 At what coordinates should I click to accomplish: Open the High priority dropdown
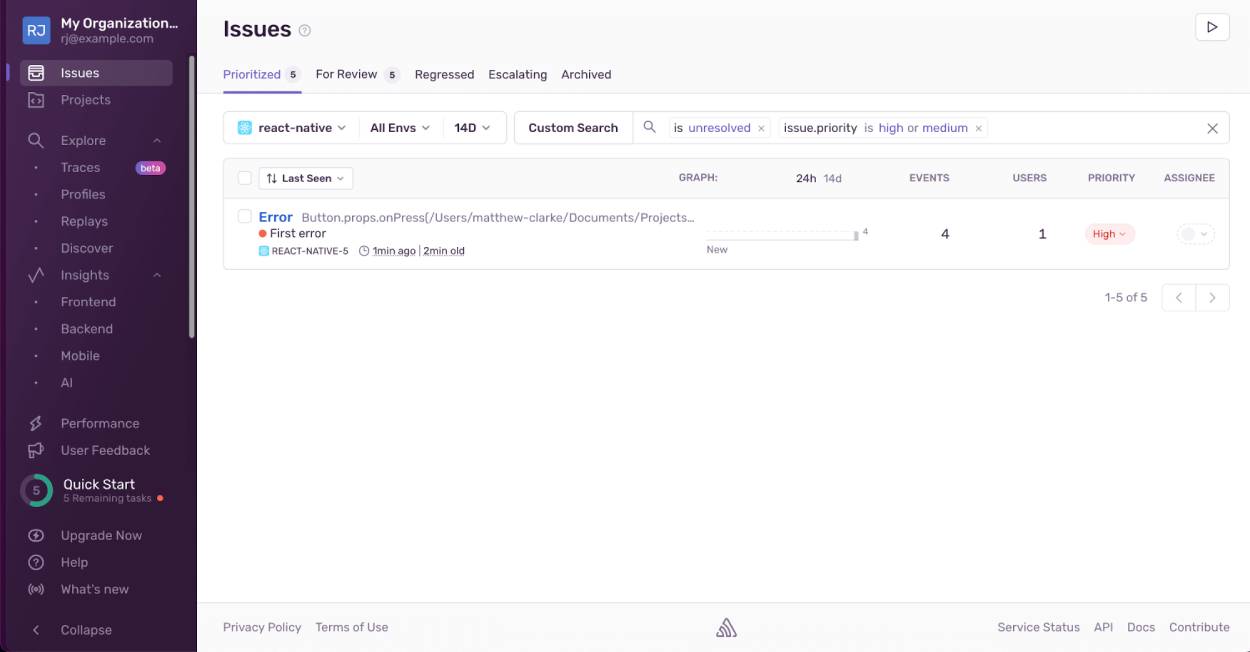click(1109, 234)
